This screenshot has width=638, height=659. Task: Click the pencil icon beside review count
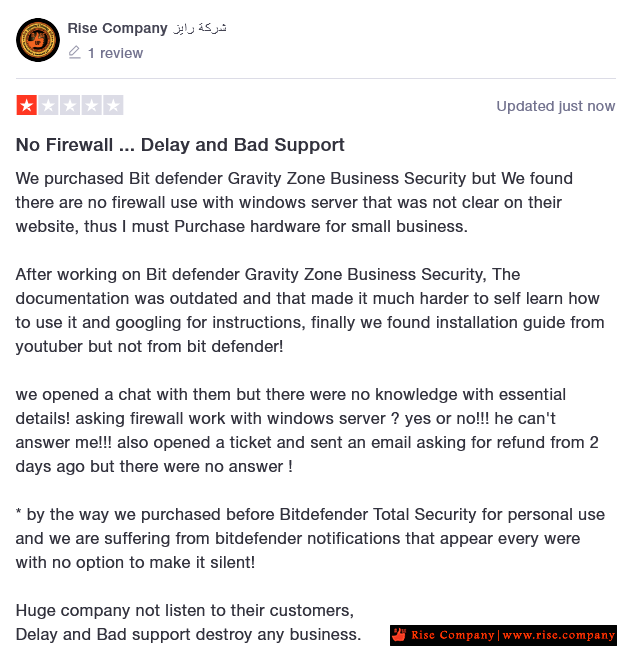point(74,53)
